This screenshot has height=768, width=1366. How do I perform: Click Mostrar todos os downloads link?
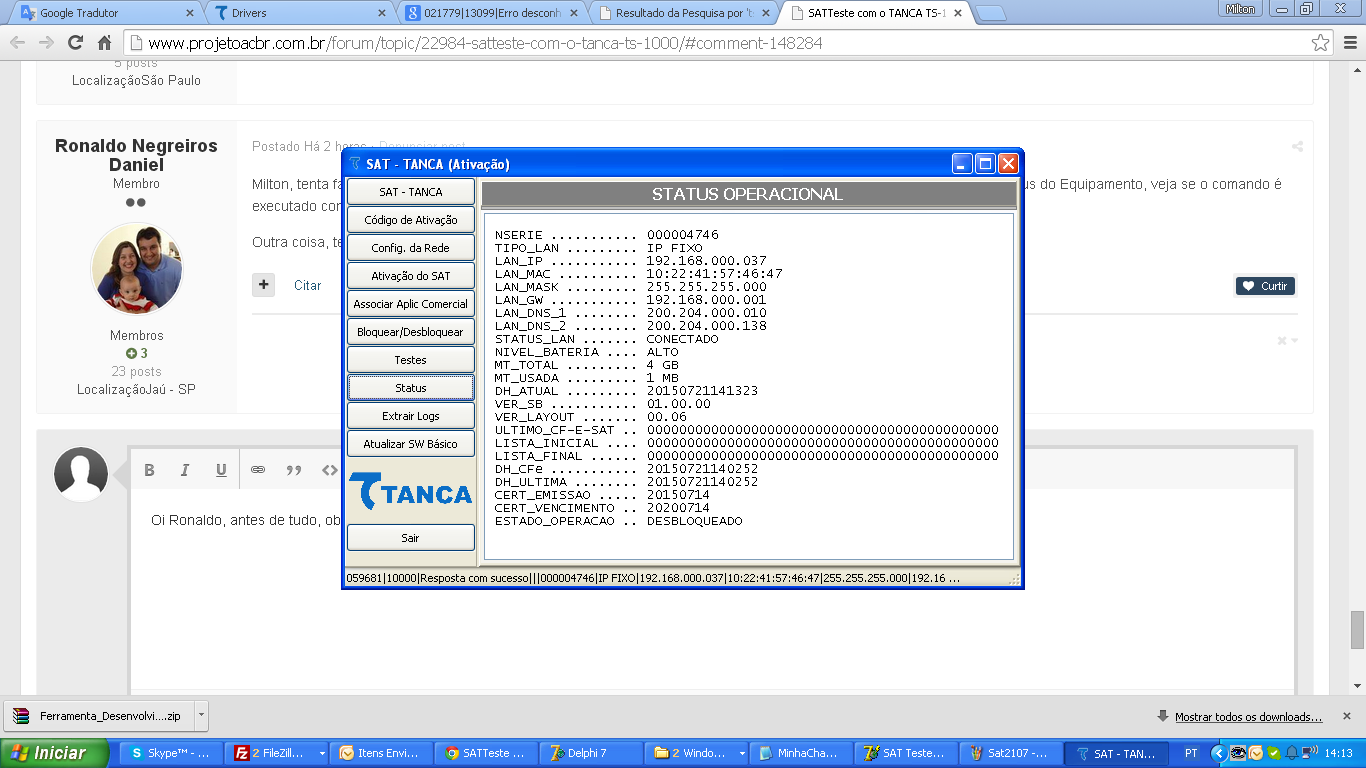pos(1248,717)
